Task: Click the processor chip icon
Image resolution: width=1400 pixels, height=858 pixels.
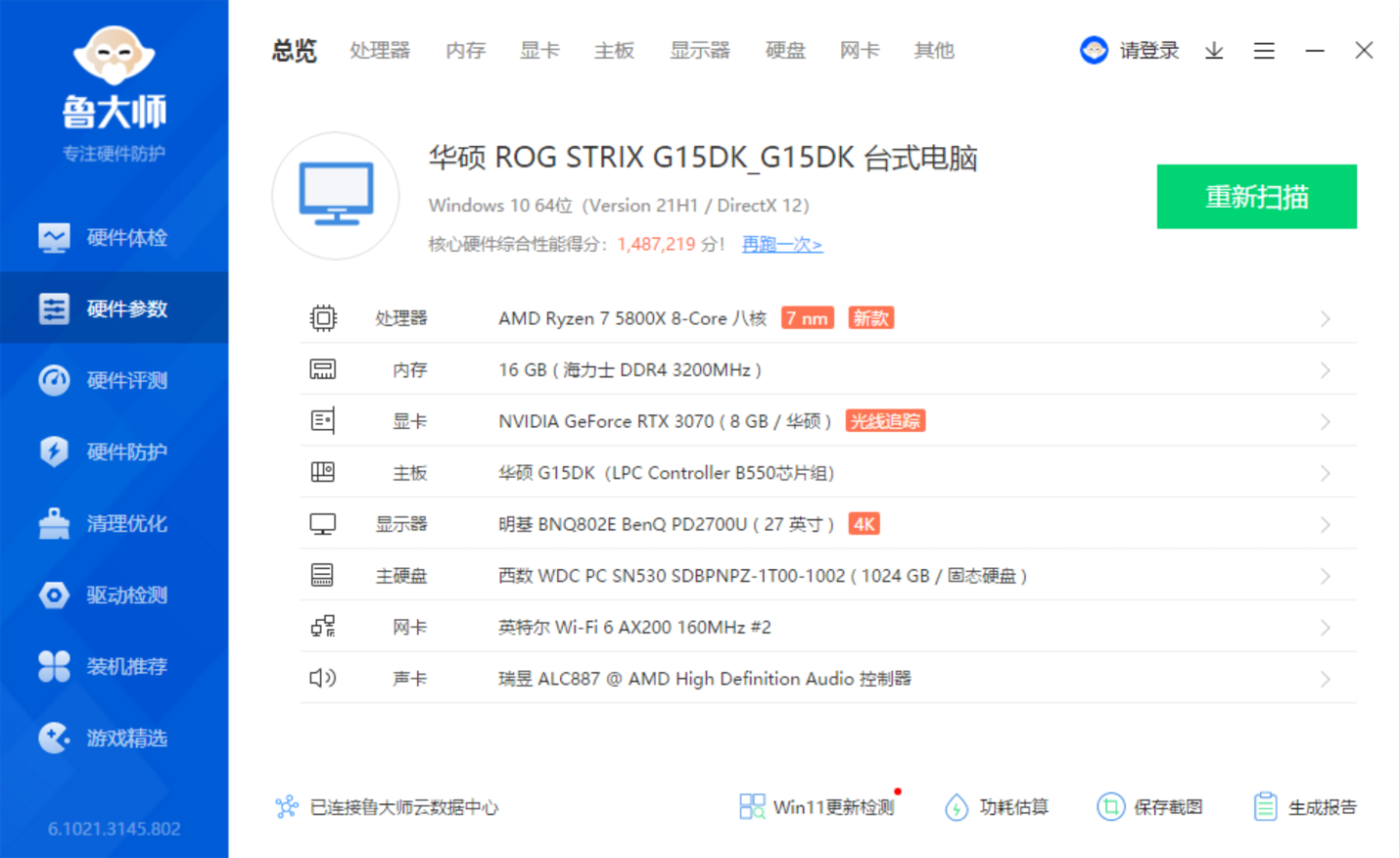Action: (323, 318)
